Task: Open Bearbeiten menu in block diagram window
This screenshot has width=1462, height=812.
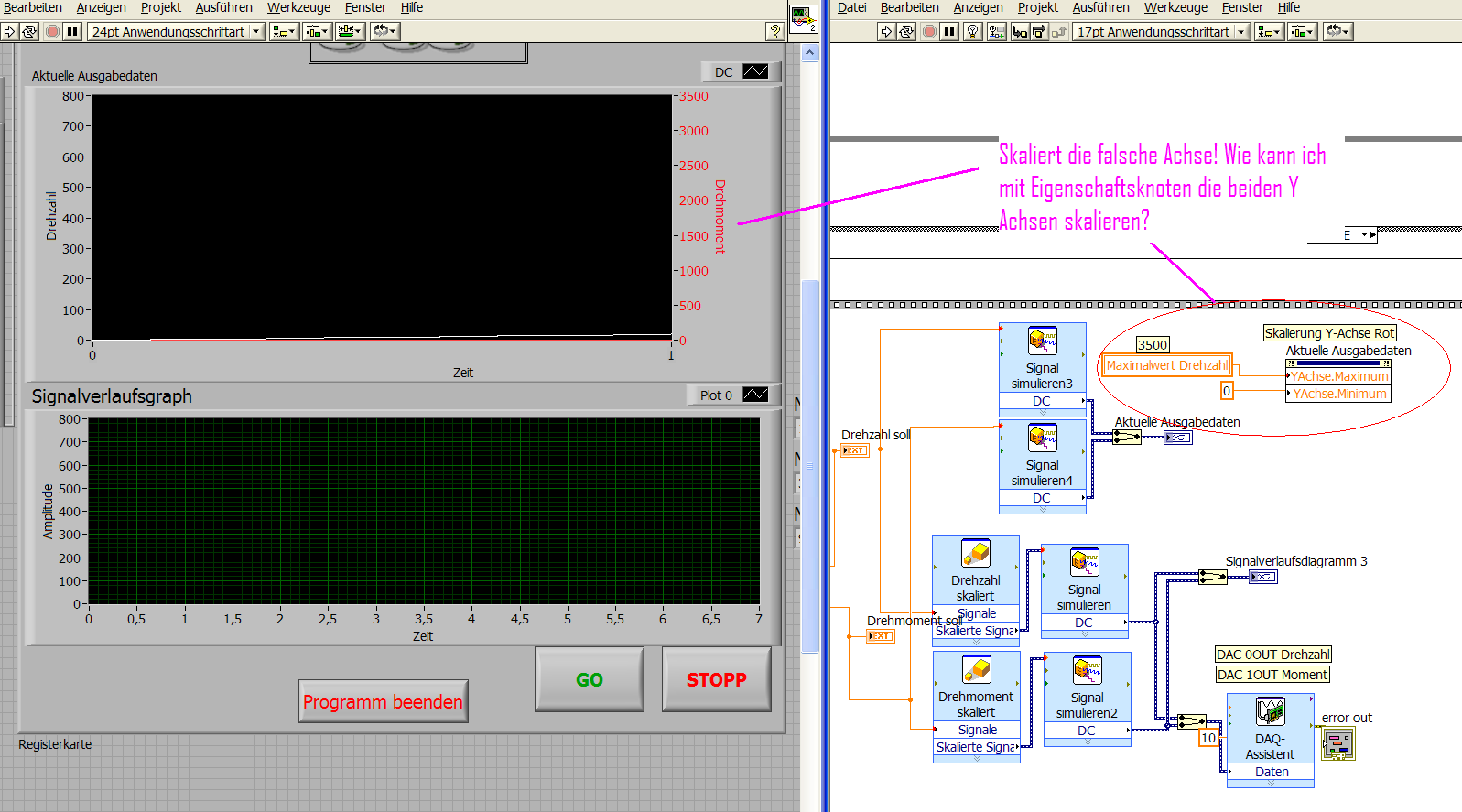Action: [909, 7]
